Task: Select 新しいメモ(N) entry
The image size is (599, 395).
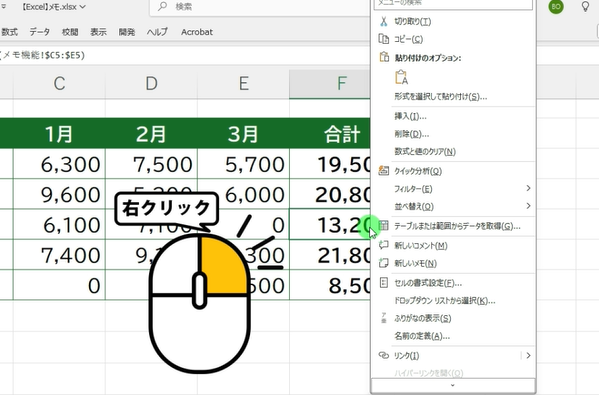Action: 415,263
